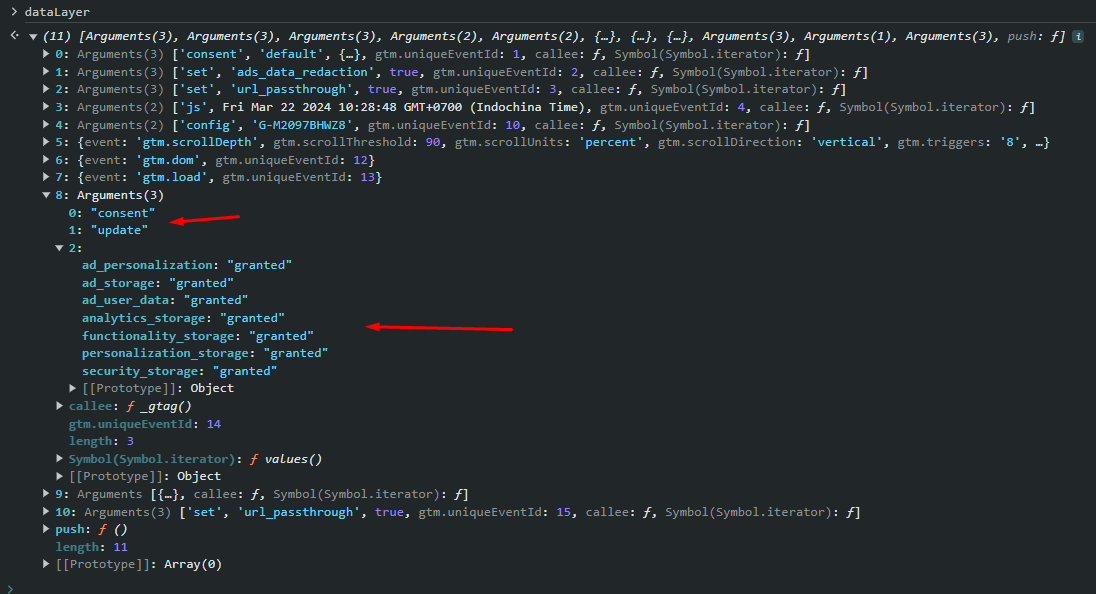The width and height of the screenshot is (1096, 594).
Task: Click the 'gtm.load' event name in entry 7
Action: (x=172, y=177)
